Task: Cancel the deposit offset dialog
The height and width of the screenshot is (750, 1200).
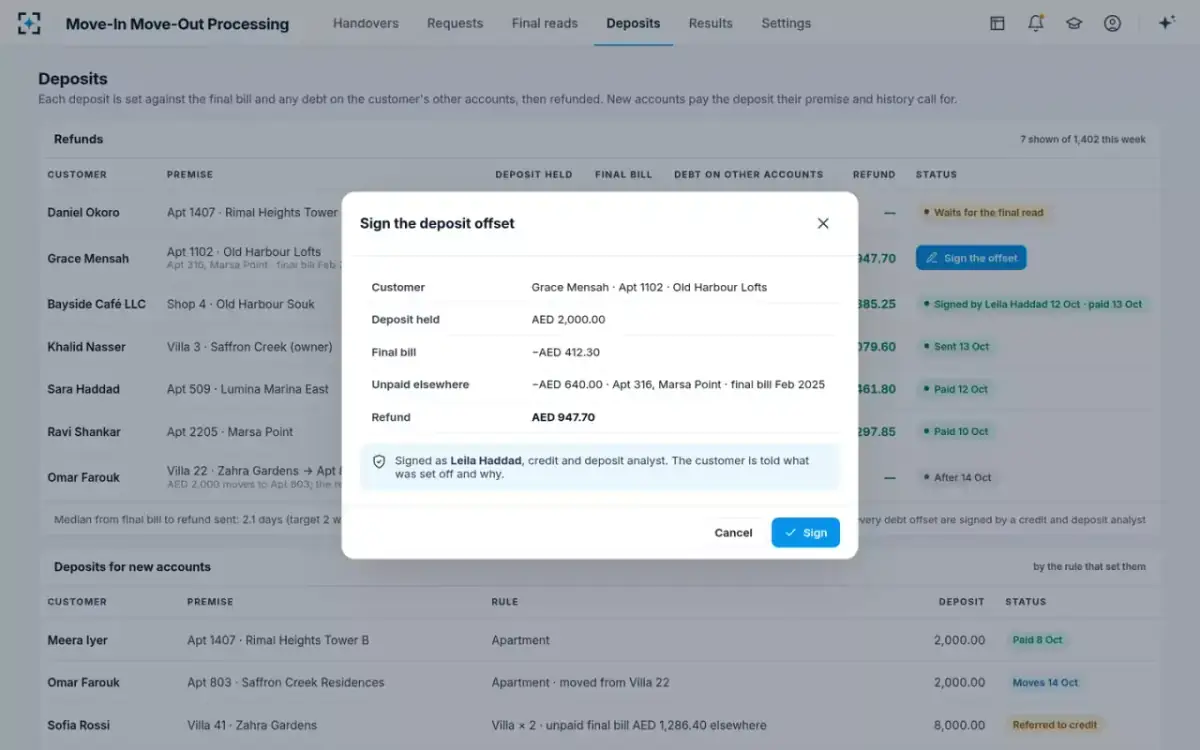Action: pyautogui.click(x=733, y=533)
